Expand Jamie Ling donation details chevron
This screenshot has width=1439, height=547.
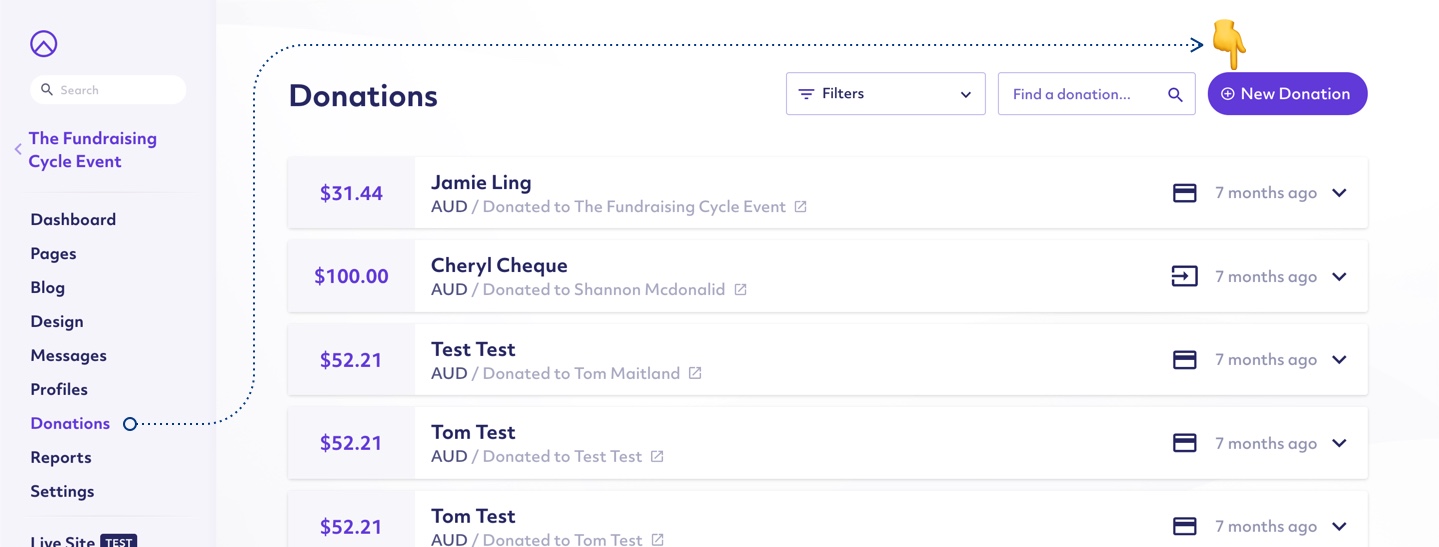[1339, 193]
